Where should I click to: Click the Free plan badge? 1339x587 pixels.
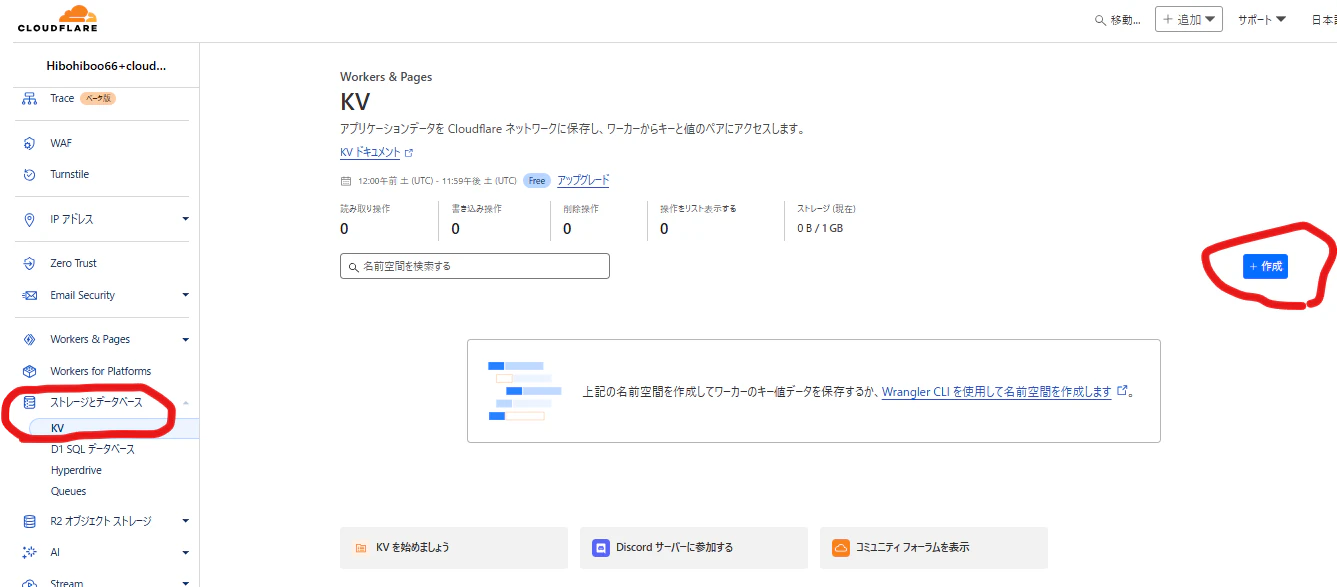537,181
